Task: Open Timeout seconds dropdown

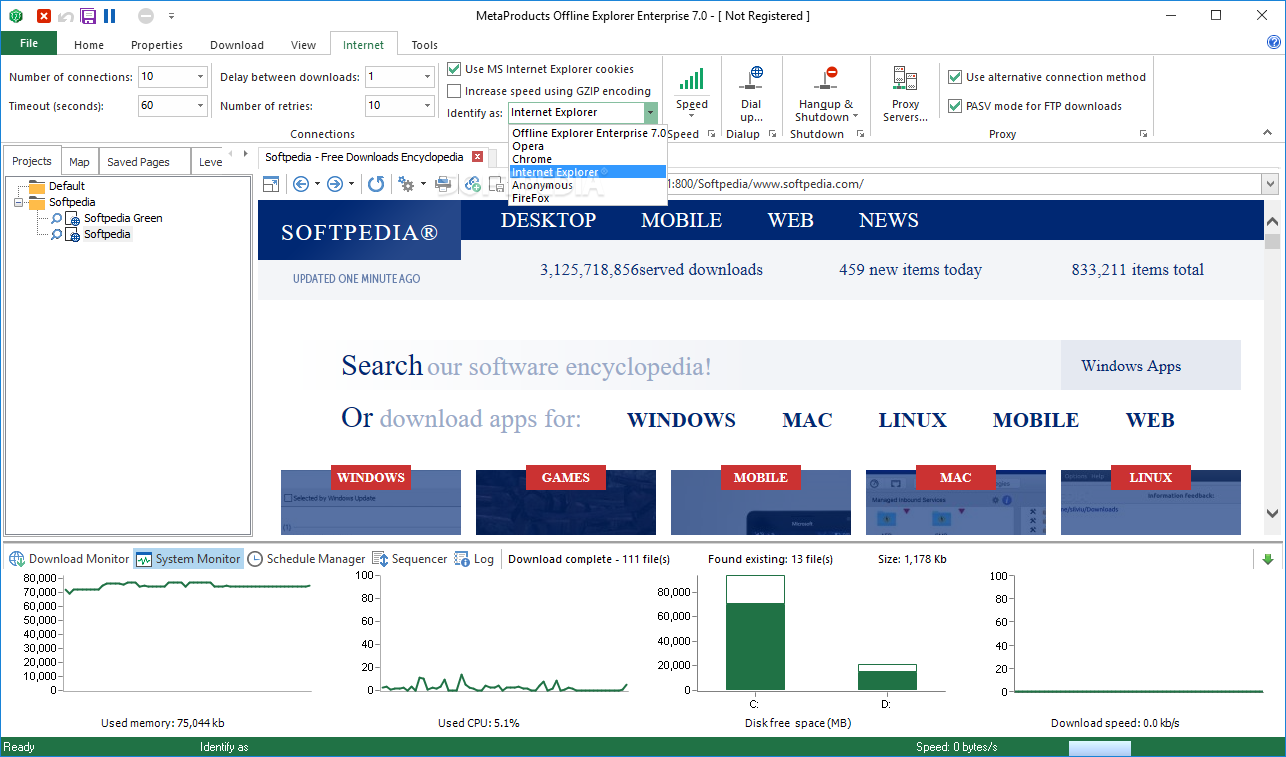Action: click(200, 106)
